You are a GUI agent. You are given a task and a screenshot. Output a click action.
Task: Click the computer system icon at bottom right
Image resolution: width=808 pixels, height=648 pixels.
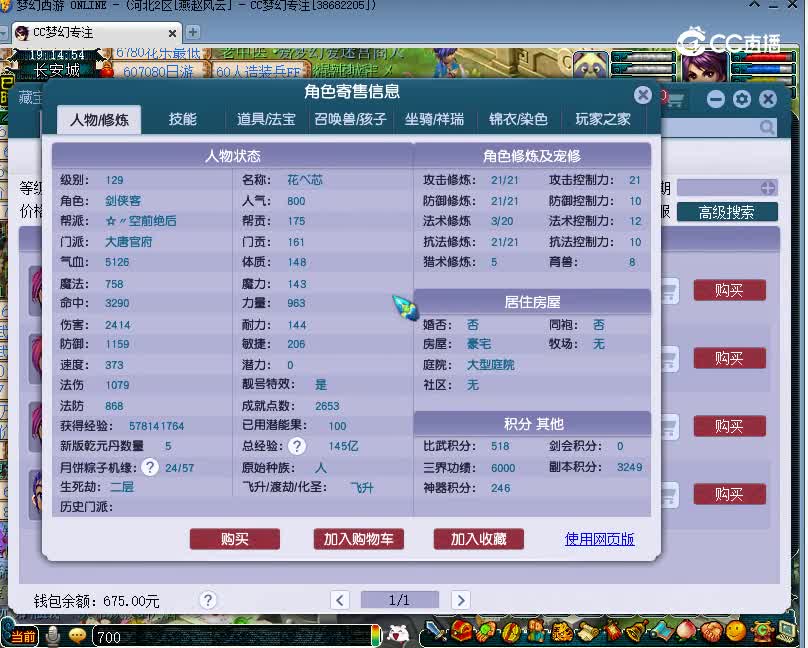pyautogui.click(x=786, y=632)
